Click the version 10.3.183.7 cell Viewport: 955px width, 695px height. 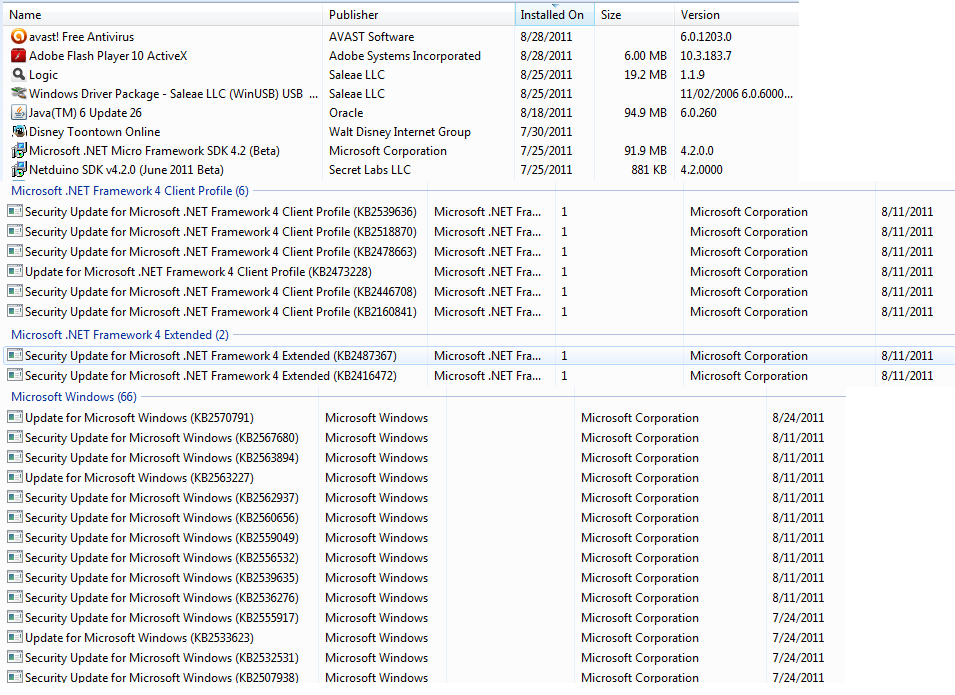point(706,55)
